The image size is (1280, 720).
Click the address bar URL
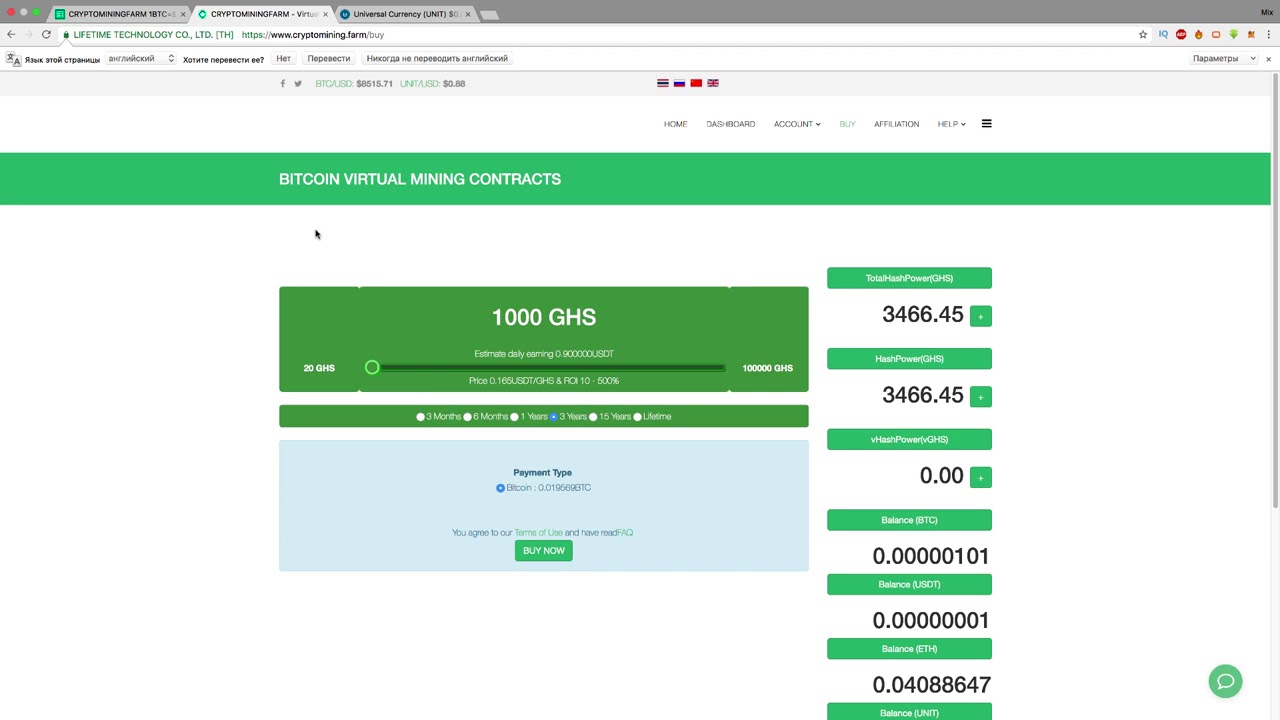point(313,35)
